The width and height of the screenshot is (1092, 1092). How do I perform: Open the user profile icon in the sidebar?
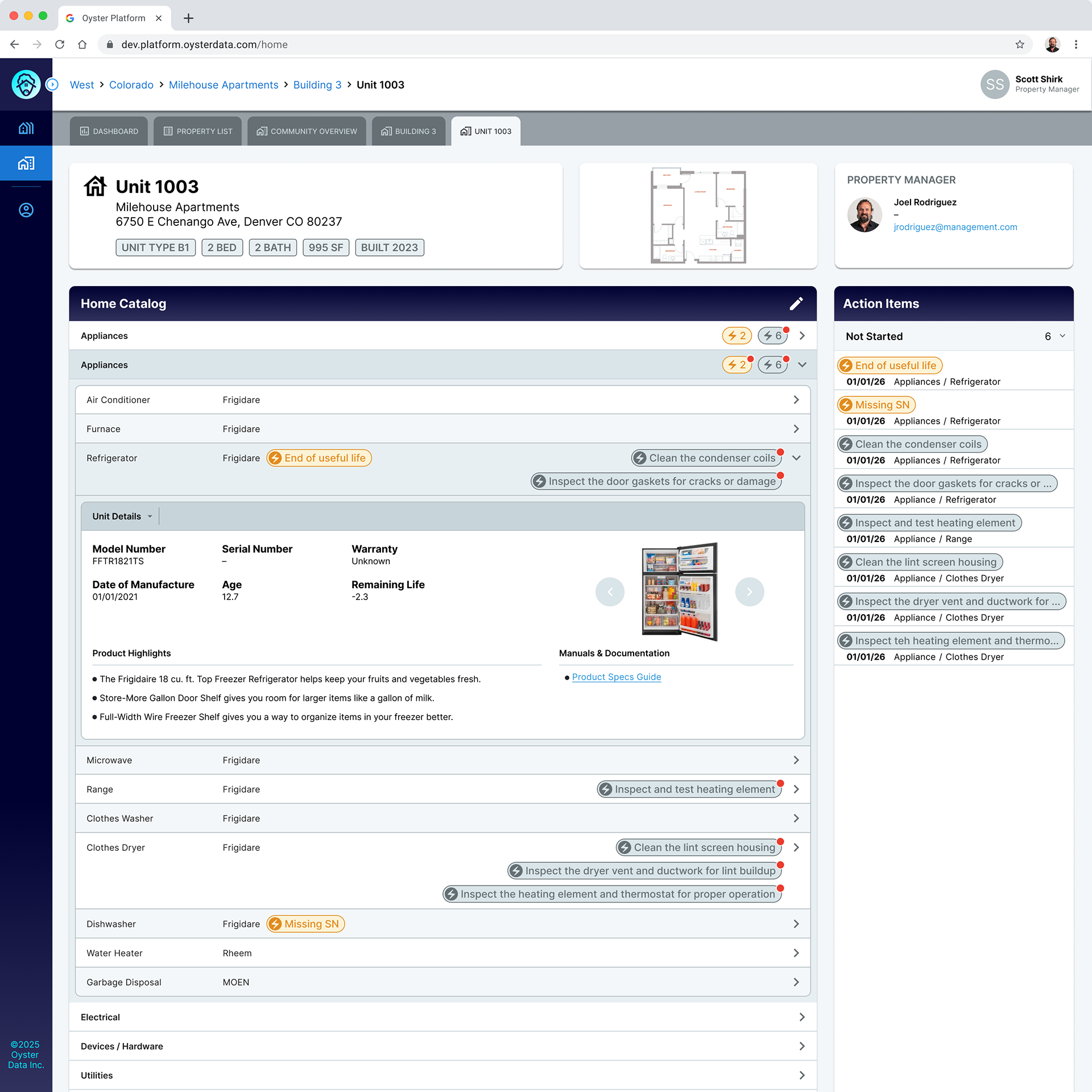pos(26,210)
